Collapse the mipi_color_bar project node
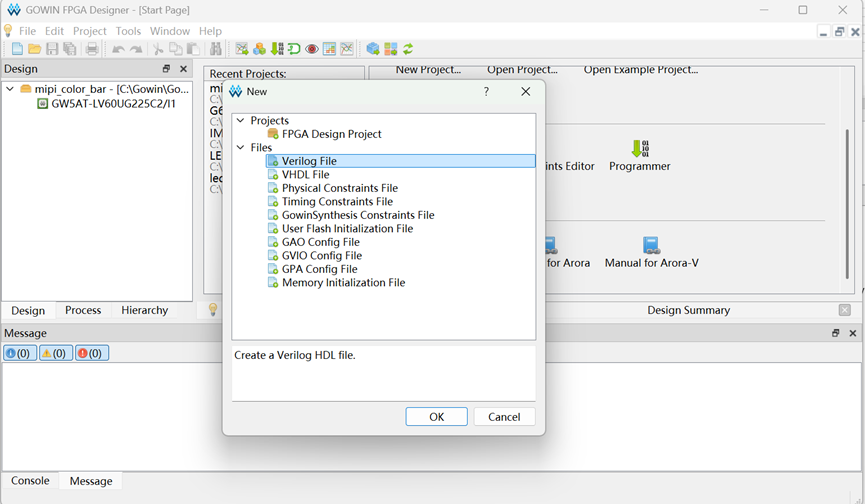865x504 pixels. point(10,88)
